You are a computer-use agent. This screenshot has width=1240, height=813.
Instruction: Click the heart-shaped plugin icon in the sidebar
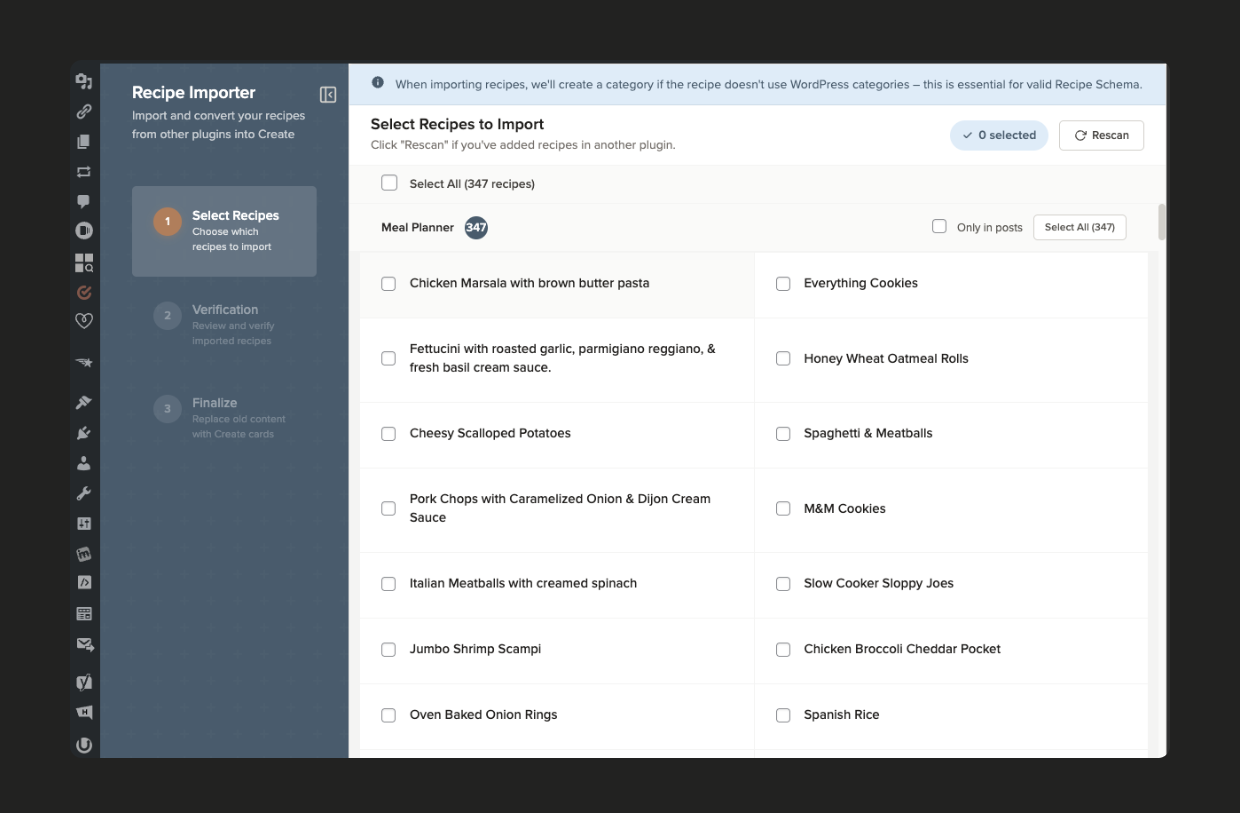pos(85,318)
